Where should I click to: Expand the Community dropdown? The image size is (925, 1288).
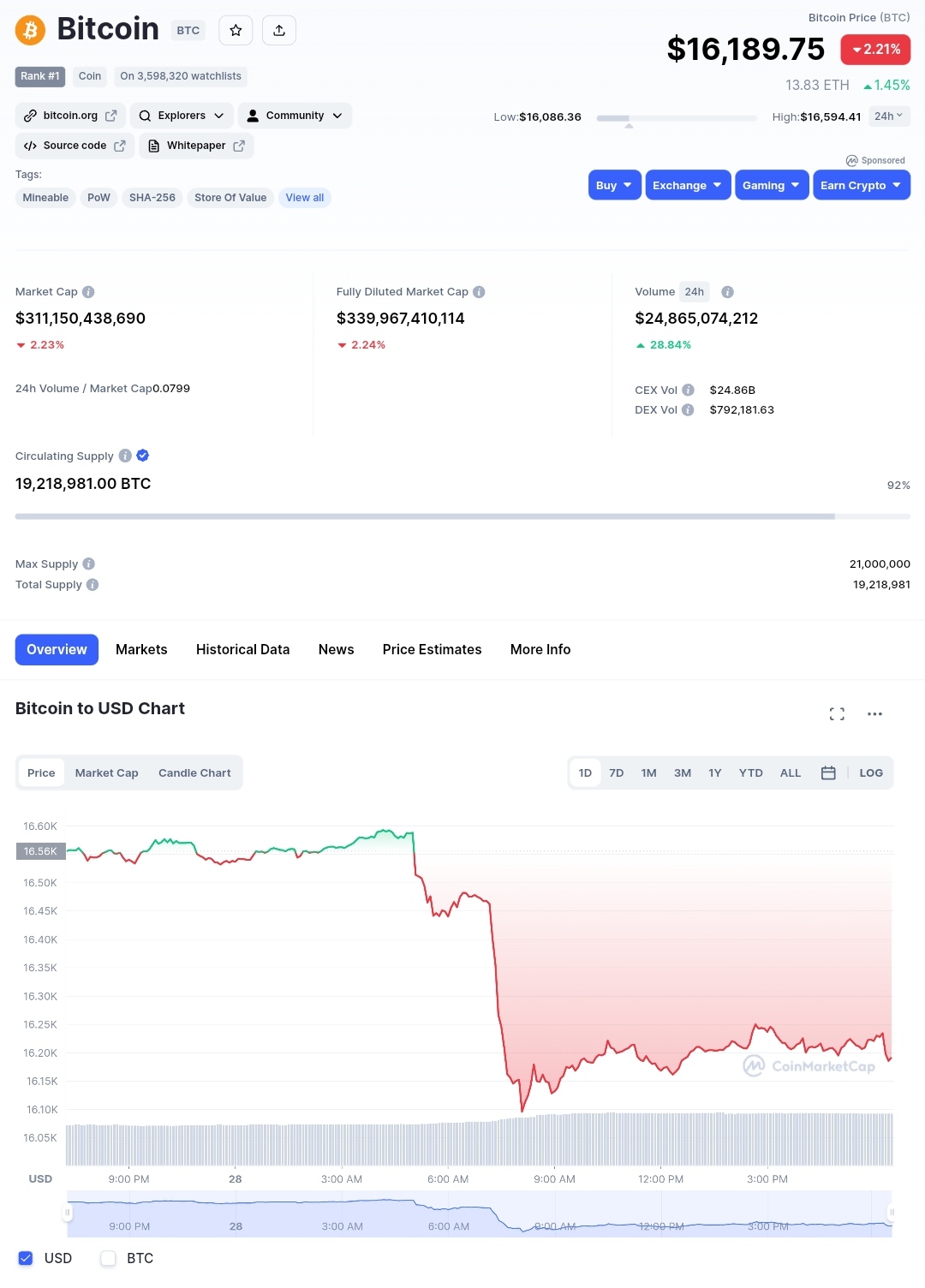[295, 116]
